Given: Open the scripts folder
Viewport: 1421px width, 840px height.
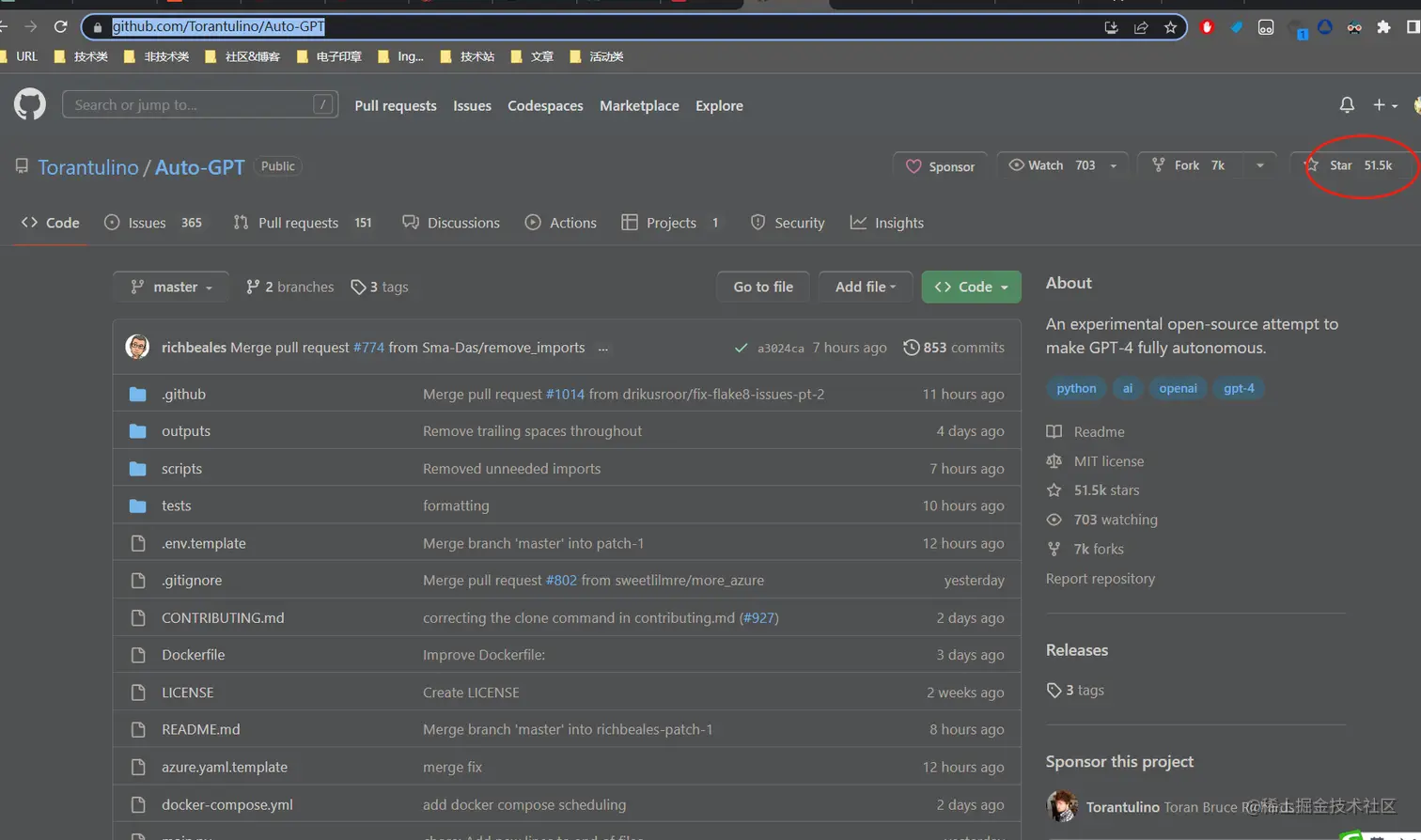Looking at the screenshot, I should point(181,468).
